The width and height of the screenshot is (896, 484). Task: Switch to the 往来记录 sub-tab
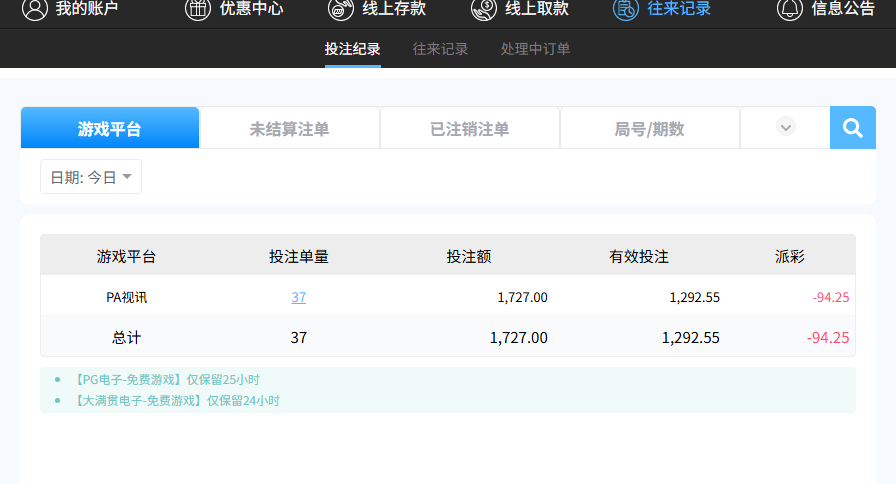point(440,49)
